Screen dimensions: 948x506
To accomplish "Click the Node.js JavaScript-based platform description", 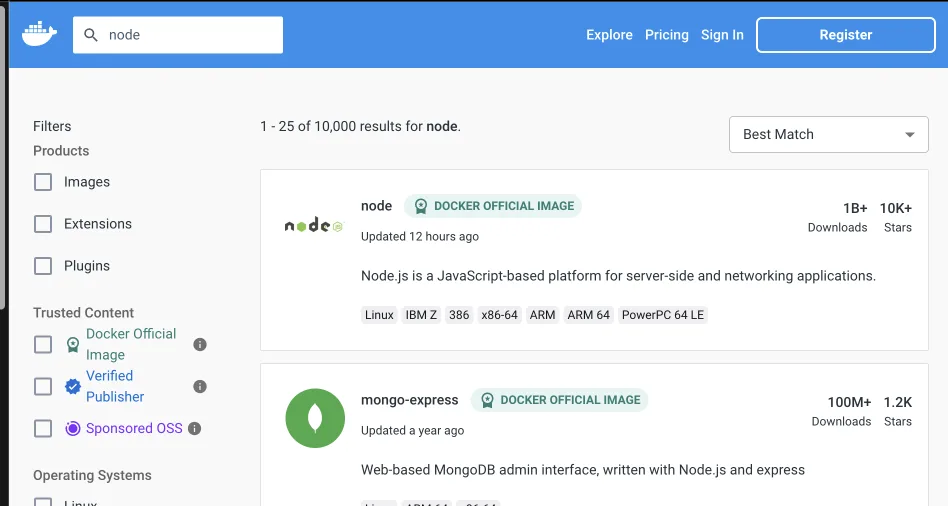I will (x=618, y=276).
